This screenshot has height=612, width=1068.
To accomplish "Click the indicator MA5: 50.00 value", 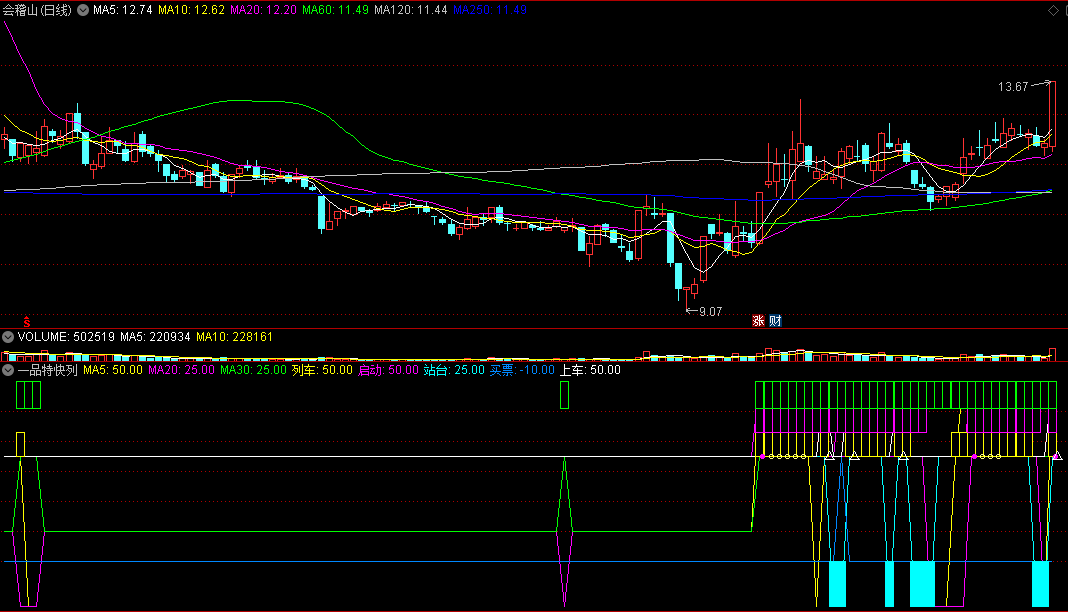I will (x=113, y=370).
